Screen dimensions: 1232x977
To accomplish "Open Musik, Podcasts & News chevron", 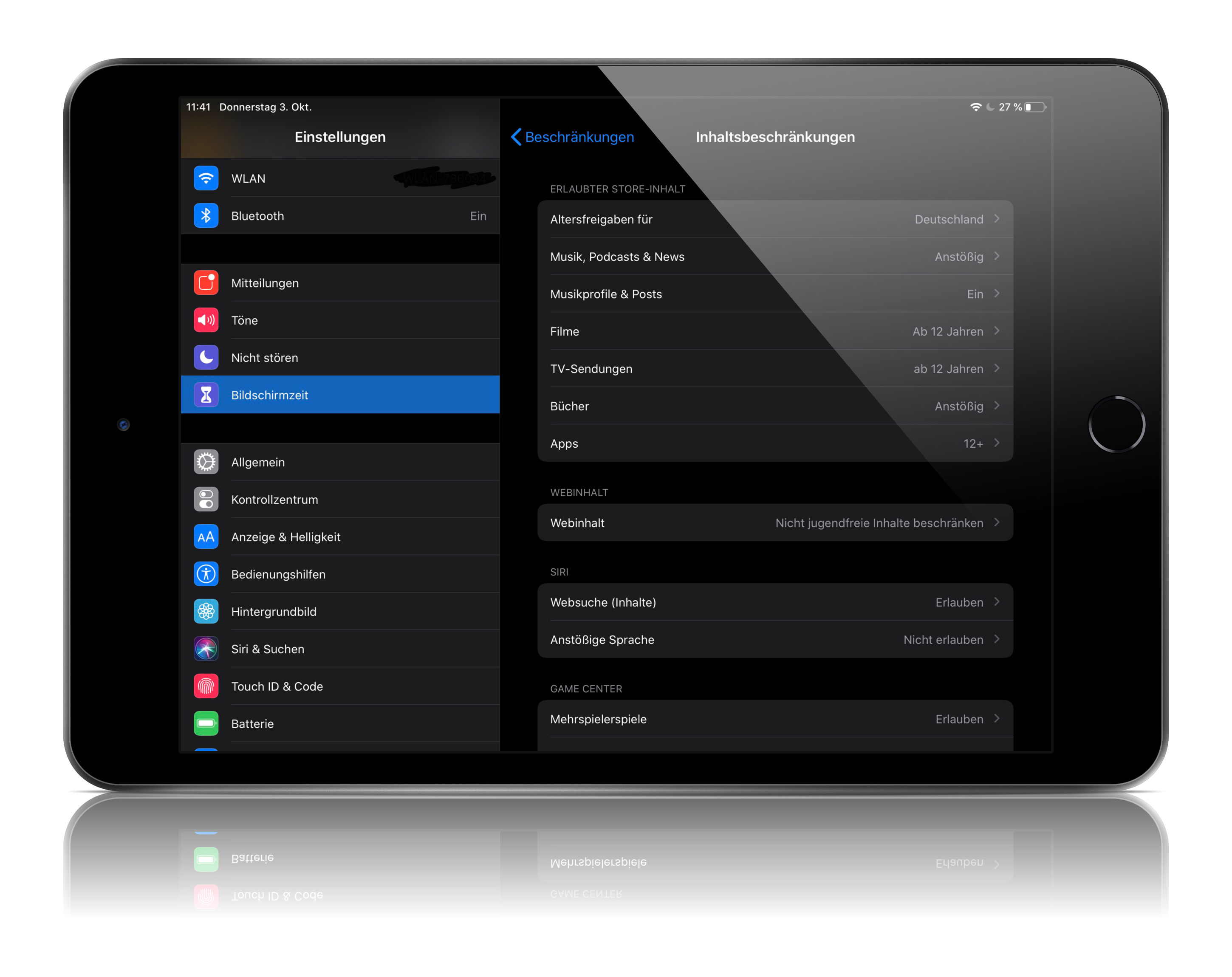I will [997, 256].
